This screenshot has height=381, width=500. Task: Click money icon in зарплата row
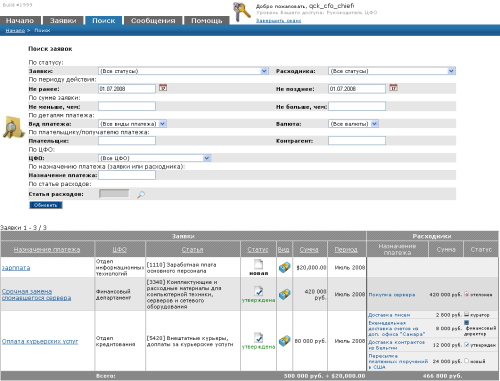(284, 267)
